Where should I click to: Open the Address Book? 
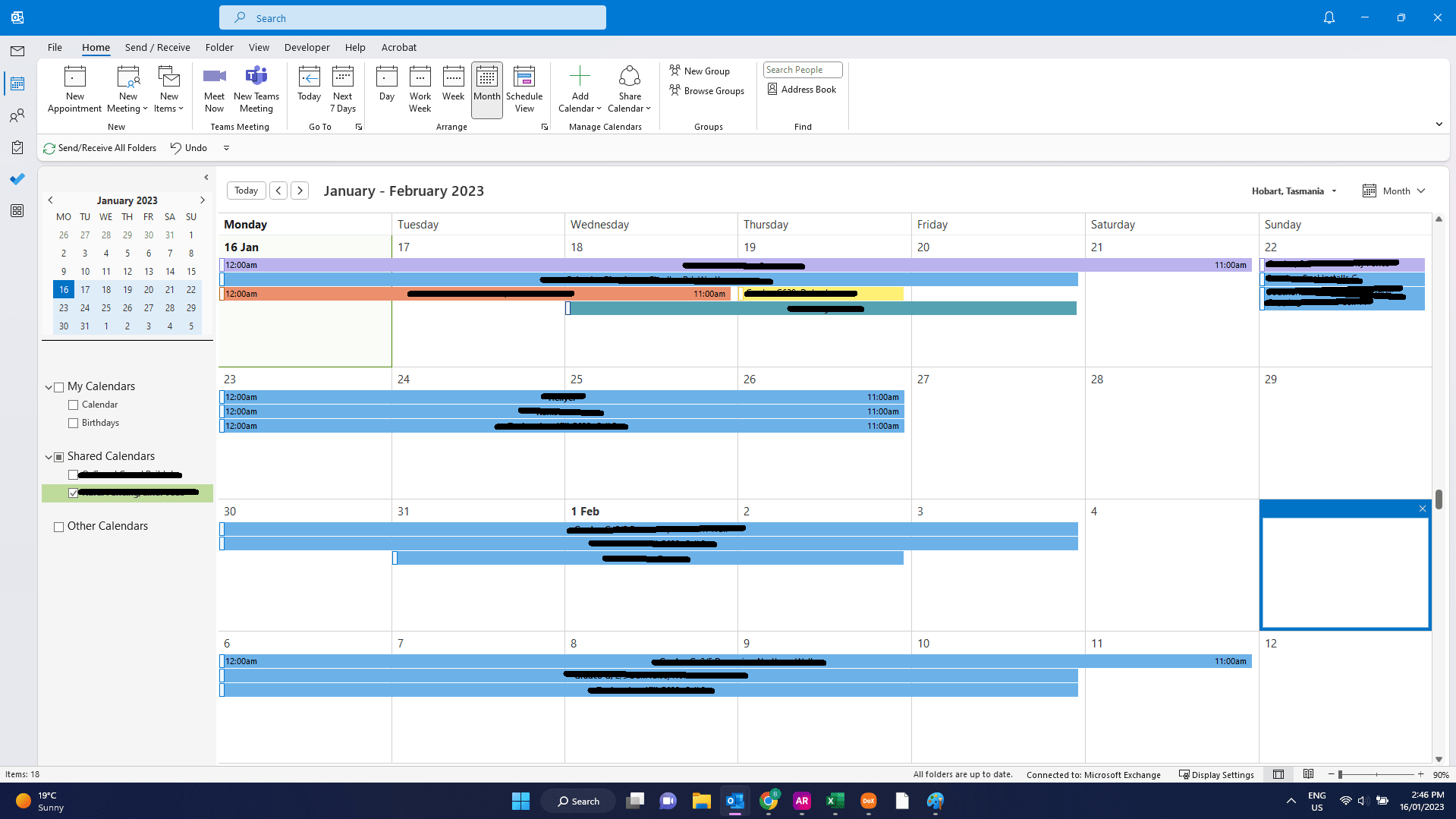coord(802,90)
